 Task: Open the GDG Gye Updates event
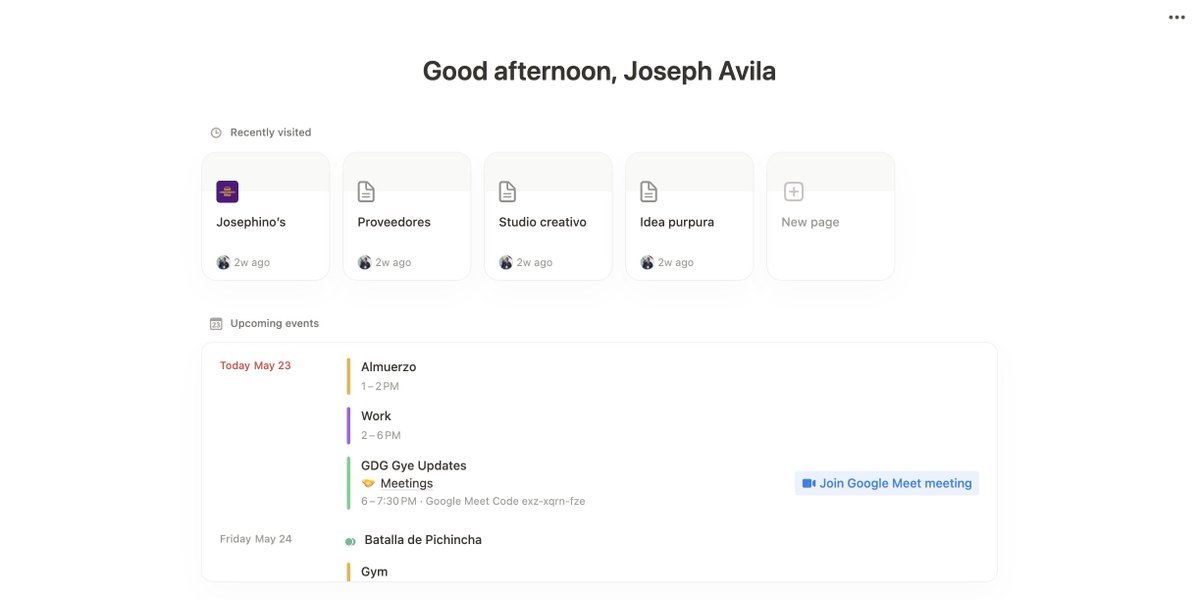(414, 465)
